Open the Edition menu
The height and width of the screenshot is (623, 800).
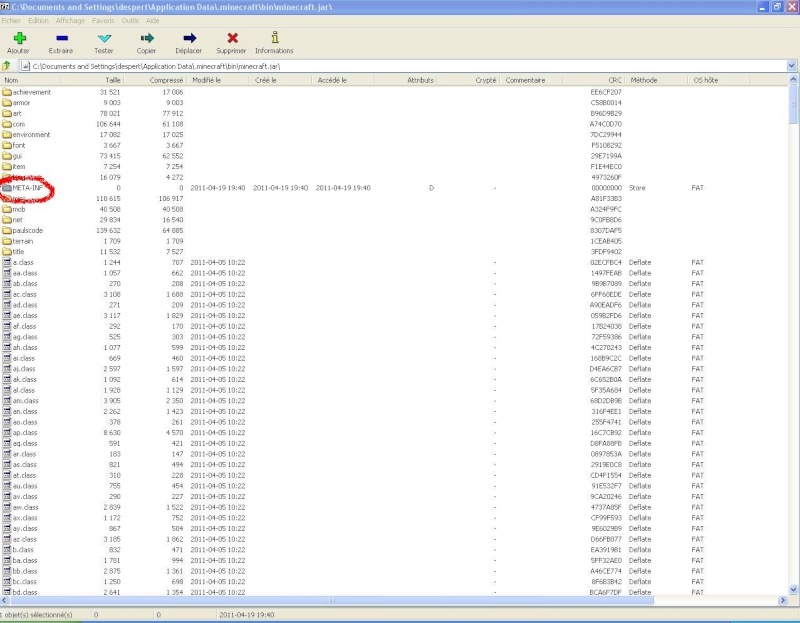pos(38,21)
